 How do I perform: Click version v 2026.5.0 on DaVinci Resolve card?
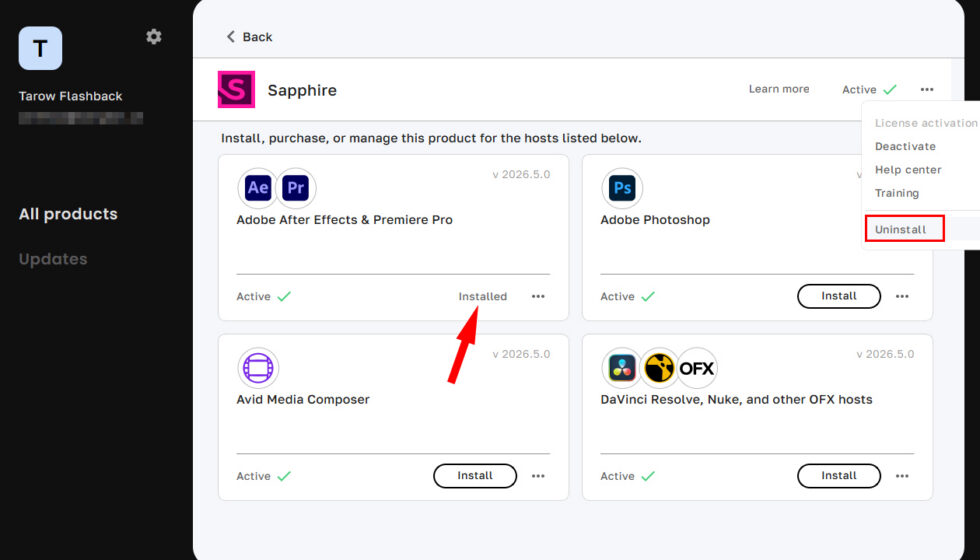point(885,354)
